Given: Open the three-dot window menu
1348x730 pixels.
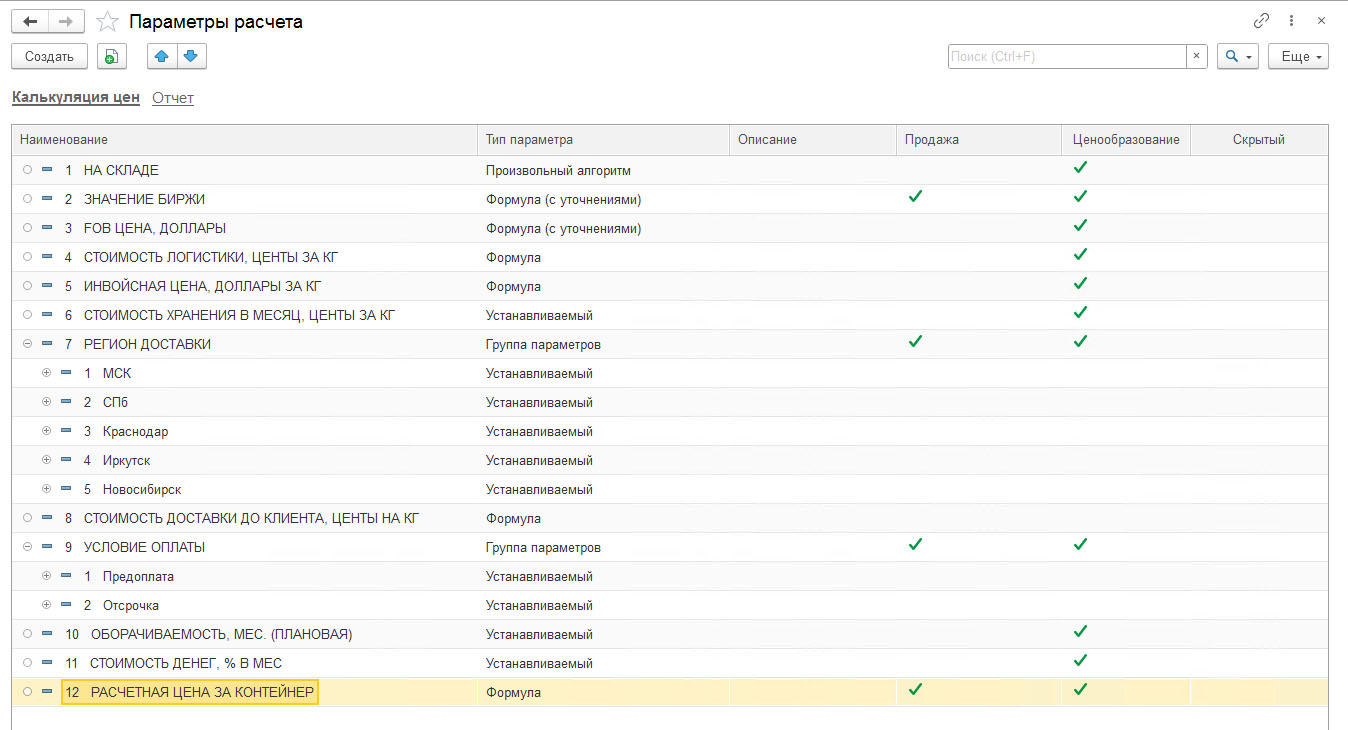Looking at the screenshot, I should [1291, 21].
